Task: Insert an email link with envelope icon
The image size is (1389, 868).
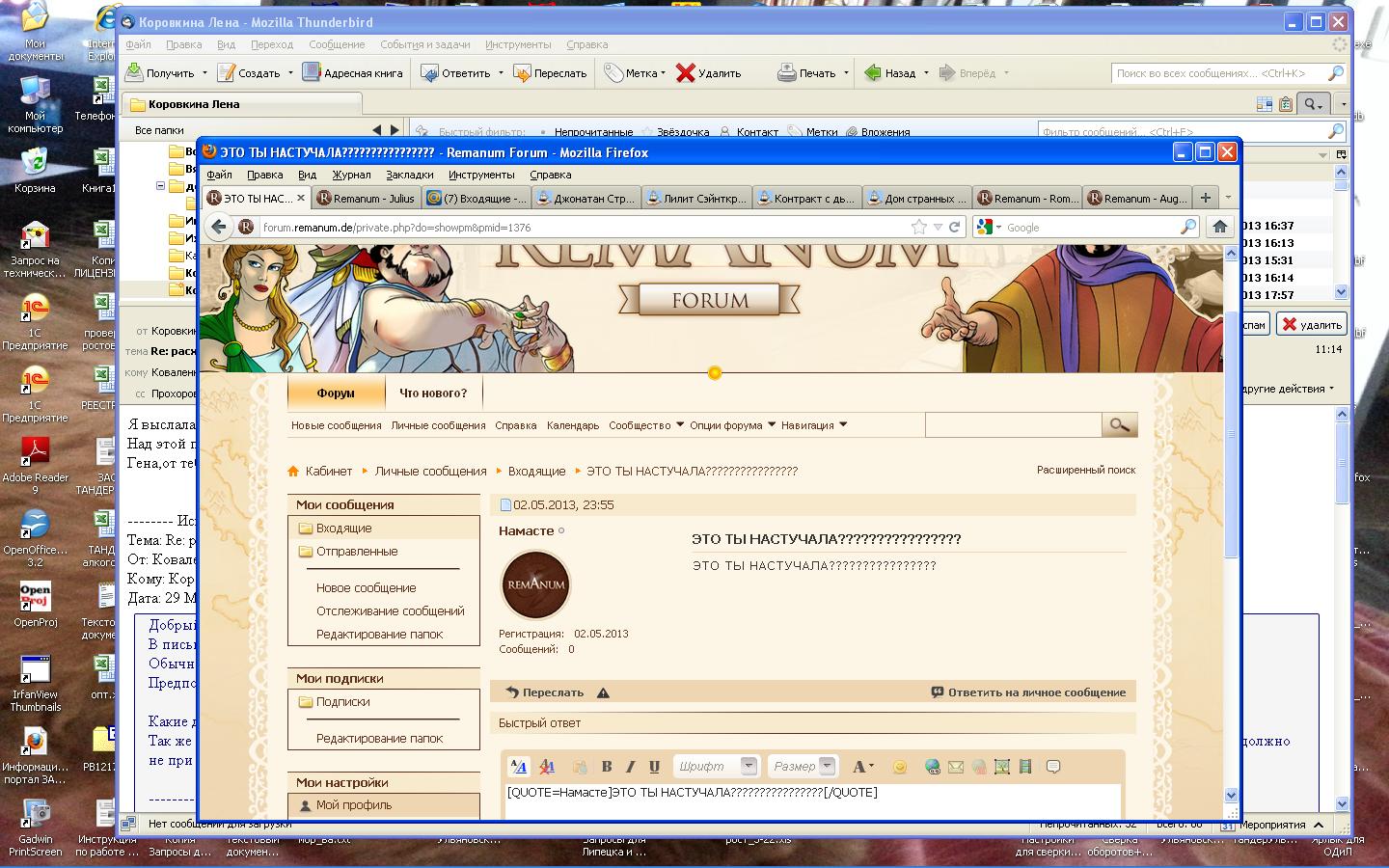Action: [x=955, y=767]
